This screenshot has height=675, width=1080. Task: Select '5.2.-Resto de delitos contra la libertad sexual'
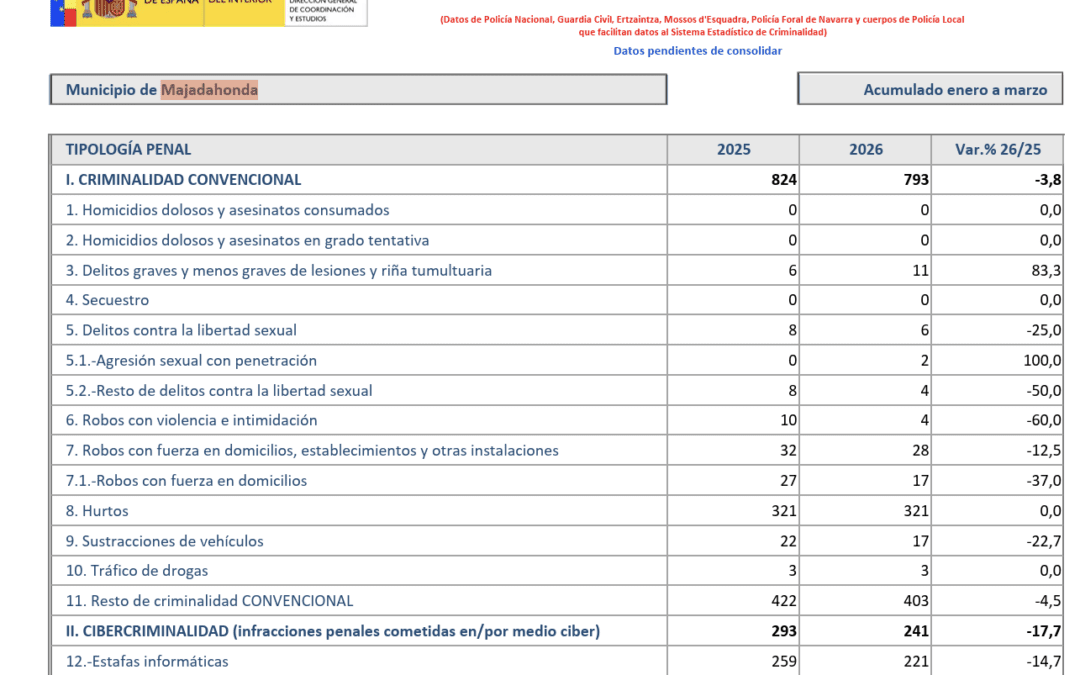tap(219, 391)
